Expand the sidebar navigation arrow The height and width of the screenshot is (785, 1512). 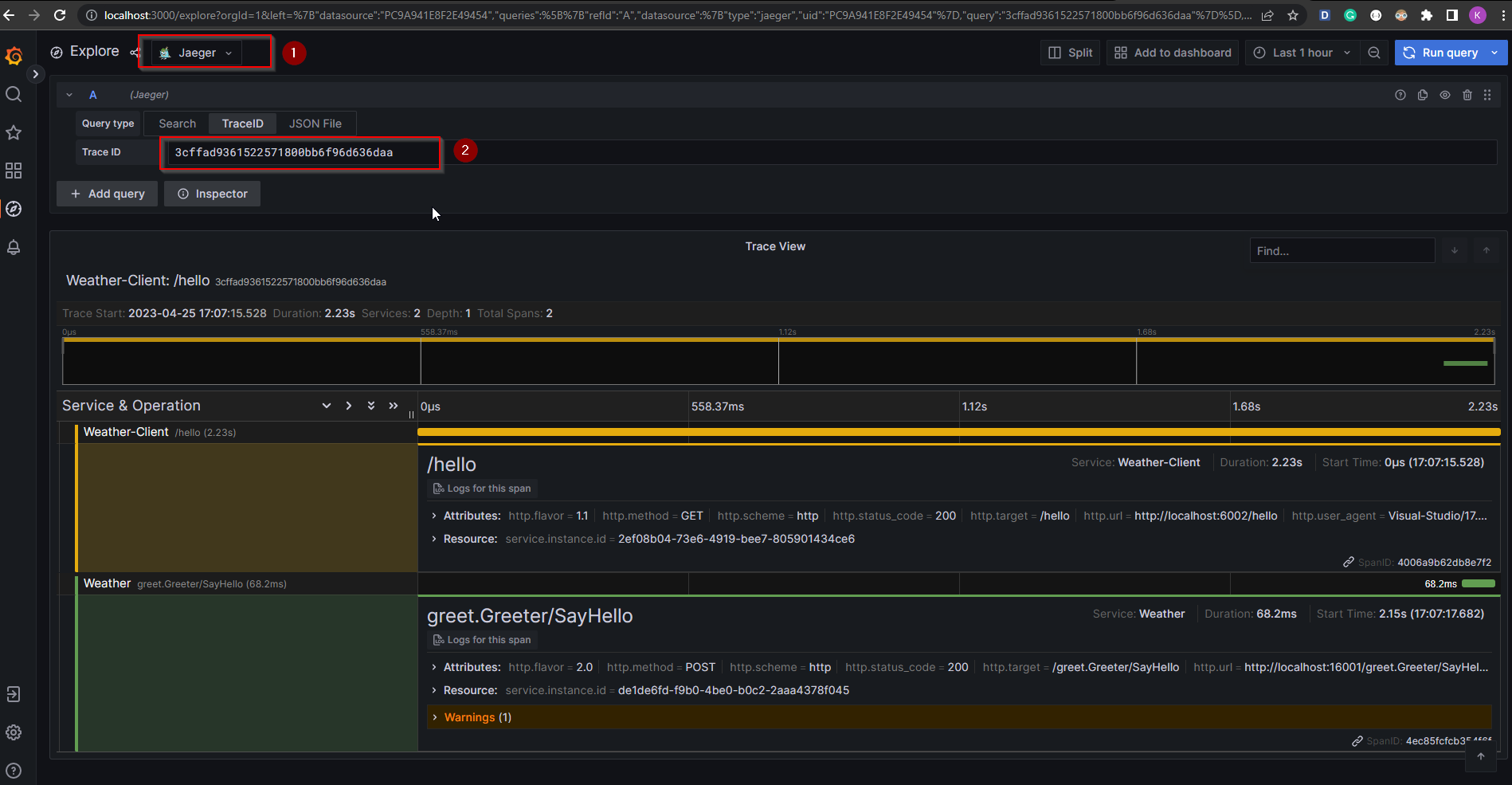35,74
